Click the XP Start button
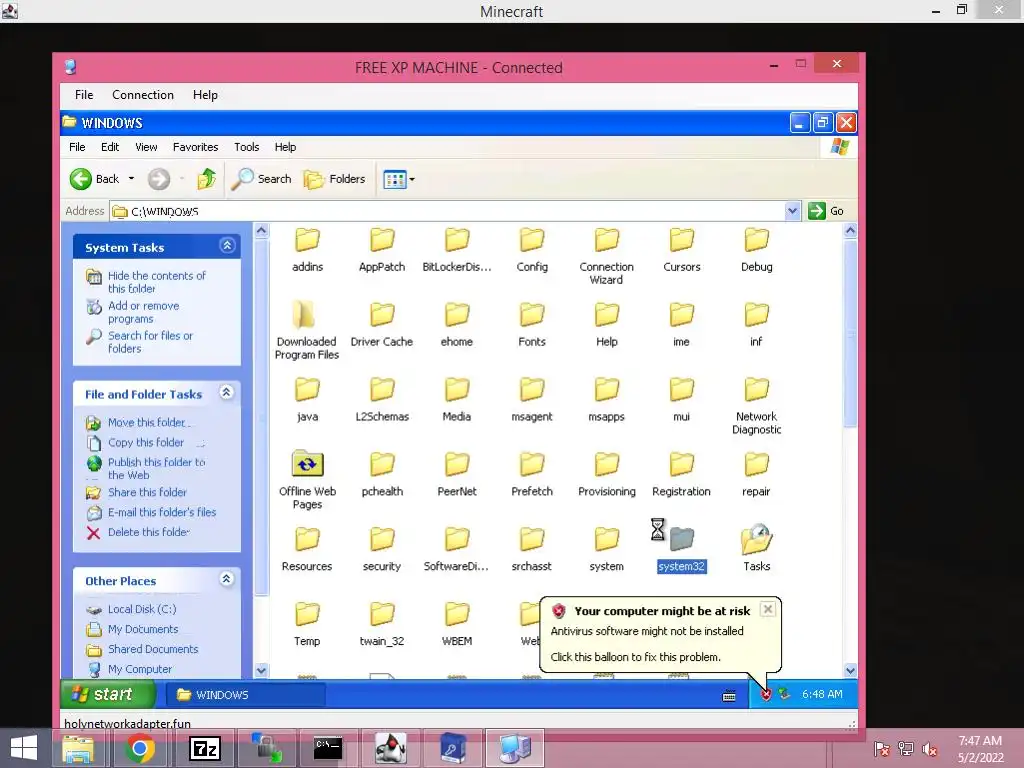 [108, 694]
